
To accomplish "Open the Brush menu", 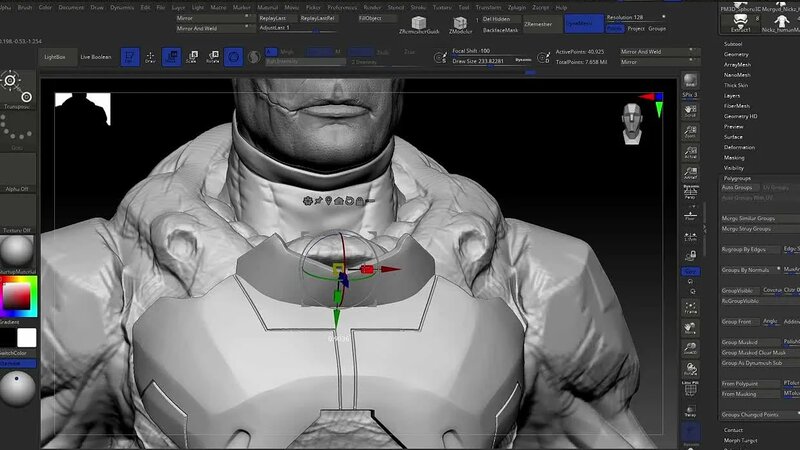I will click(x=24, y=7).
